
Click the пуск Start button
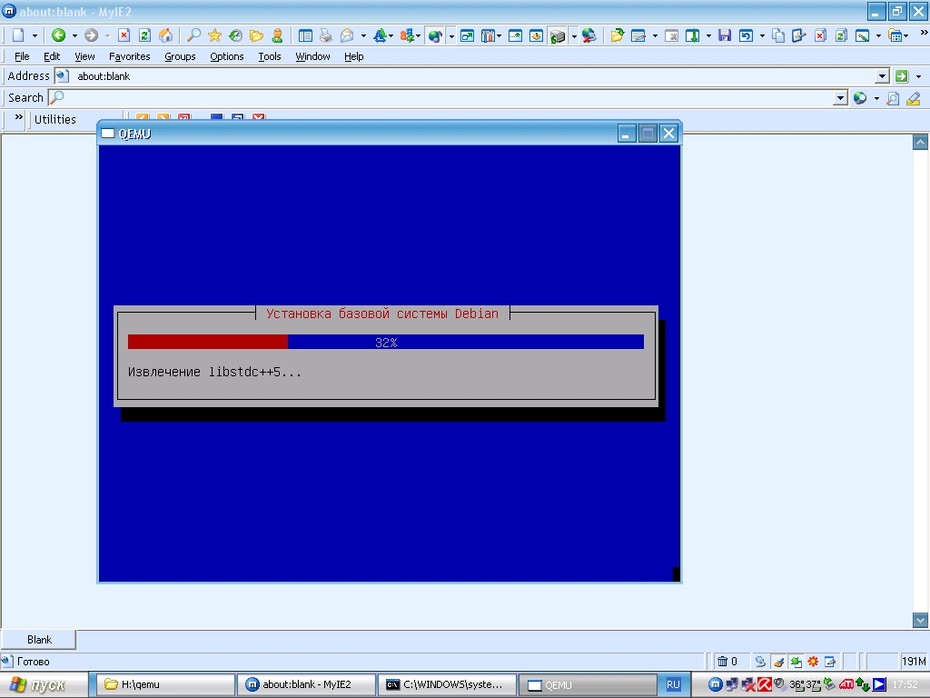pos(44,684)
